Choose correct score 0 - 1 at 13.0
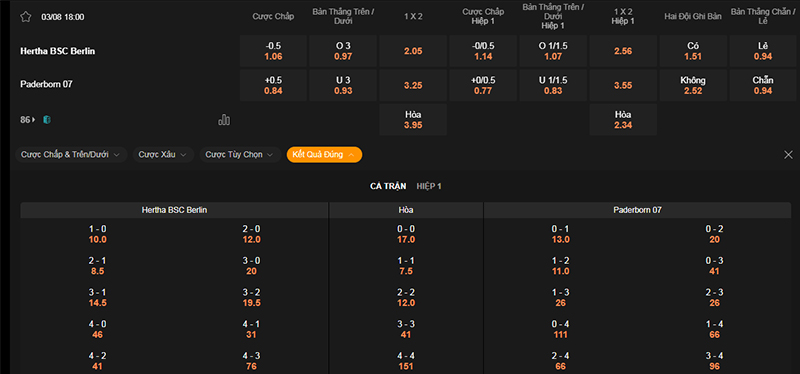800x374 pixels. (x=560, y=234)
